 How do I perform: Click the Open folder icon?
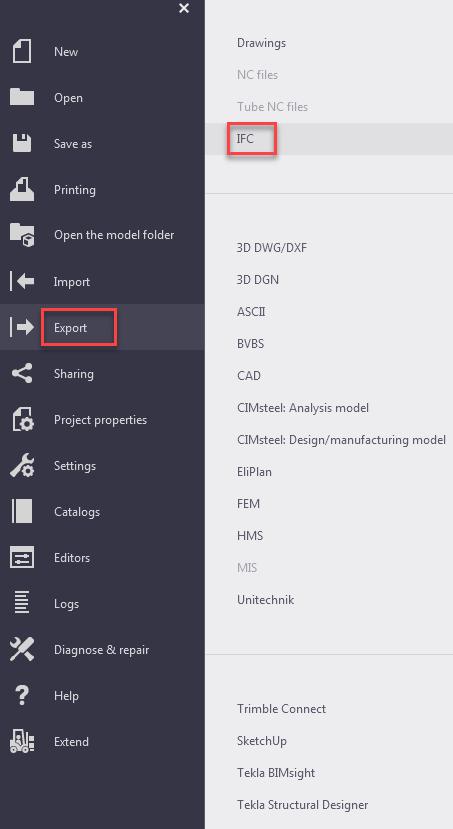(x=22, y=97)
